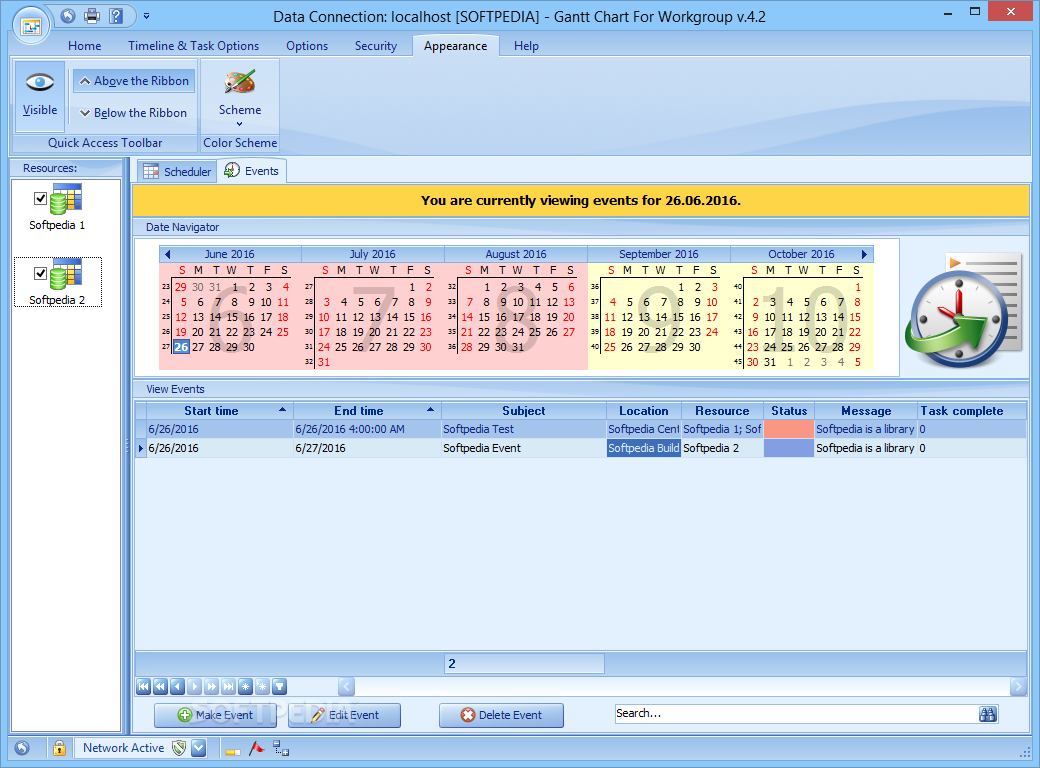Select the Softpedia Test subject cell
The height and width of the screenshot is (768, 1040).
523,429
